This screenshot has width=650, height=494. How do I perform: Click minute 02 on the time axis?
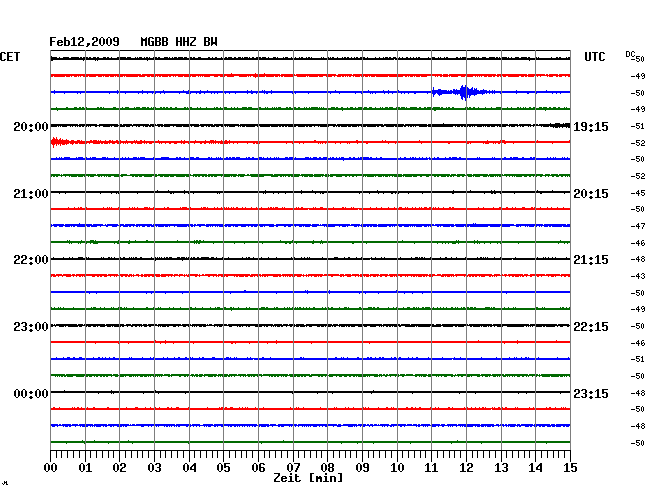click(119, 468)
